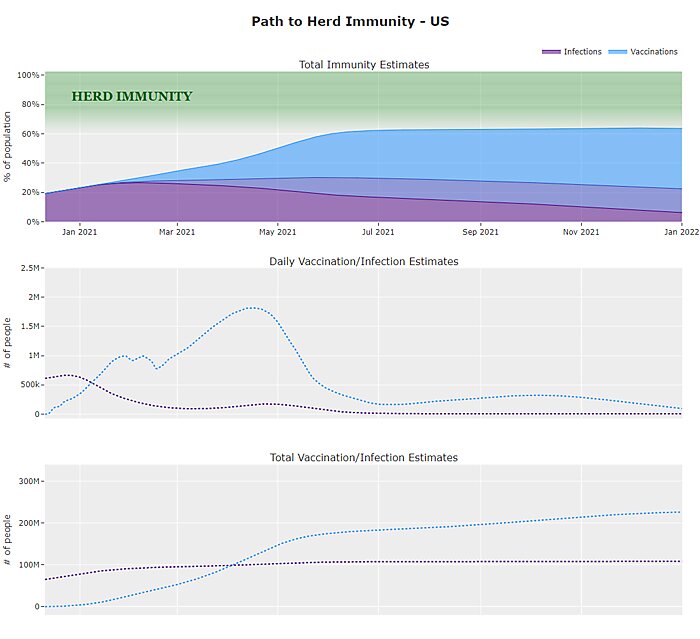
Task: Click the 2.5M tick on daily chart
Action: 27,268
